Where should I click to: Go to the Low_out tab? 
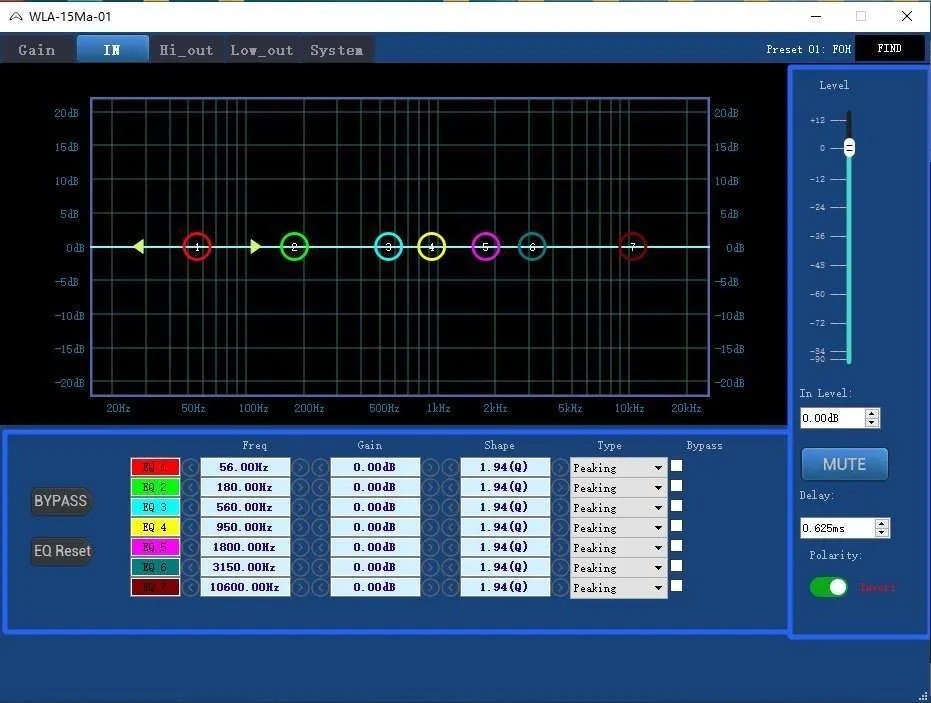262,50
